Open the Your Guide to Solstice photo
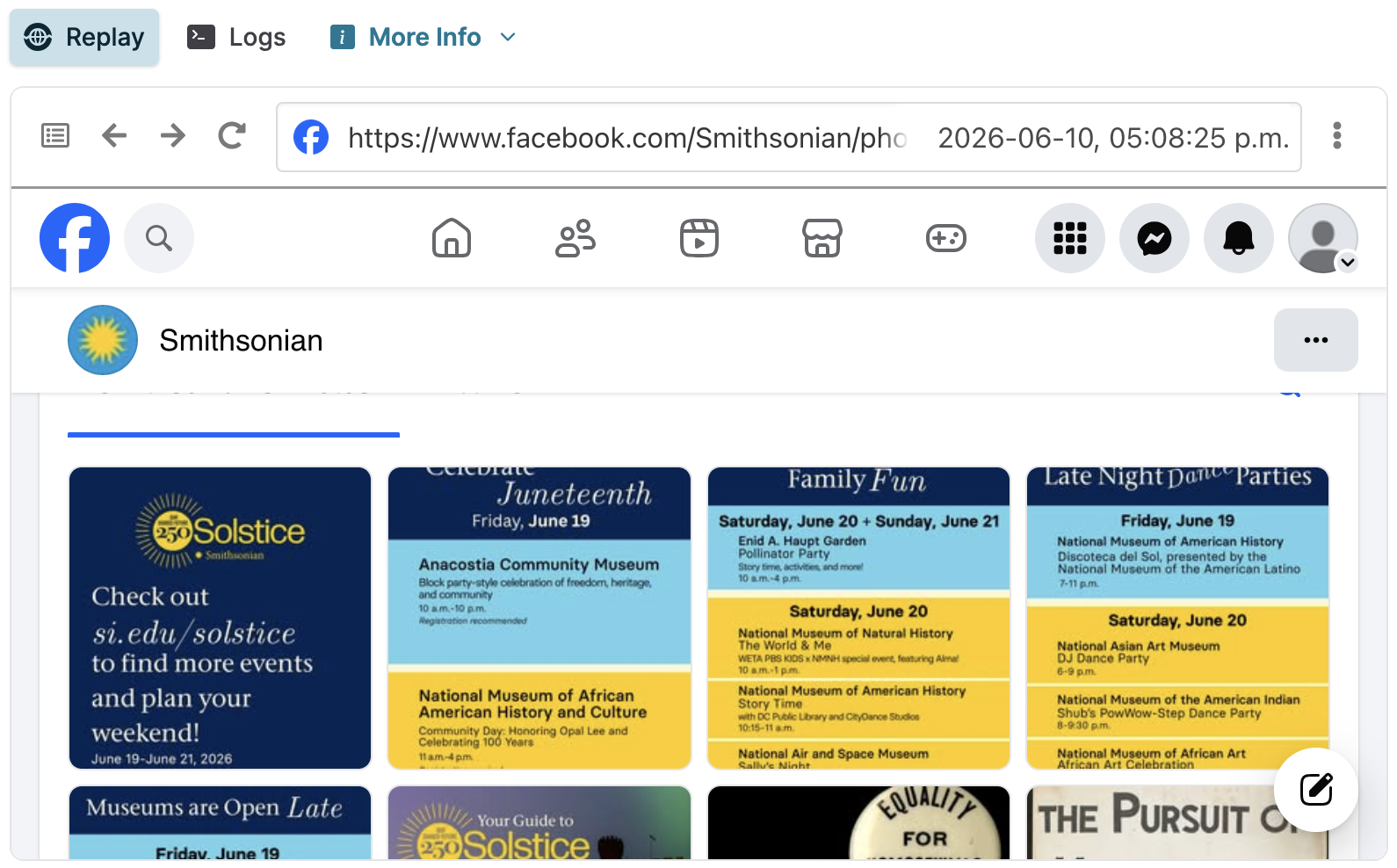1397x868 pixels. tap(539, 822)
